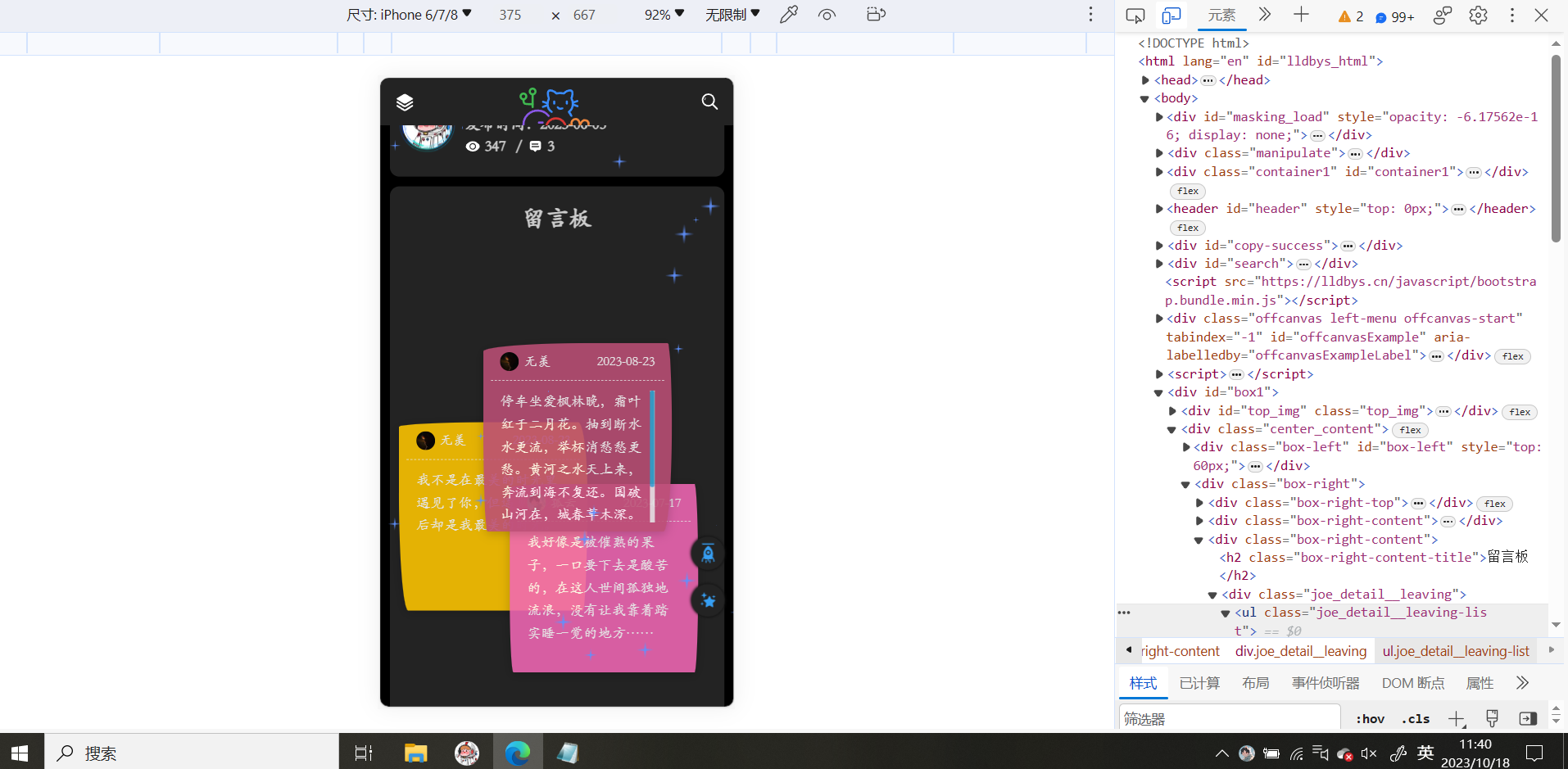Image resolution: width=1568 pixels, height=769 pixels.
Task: Collapse the div id box1 node
Action: click(1159, 392)
